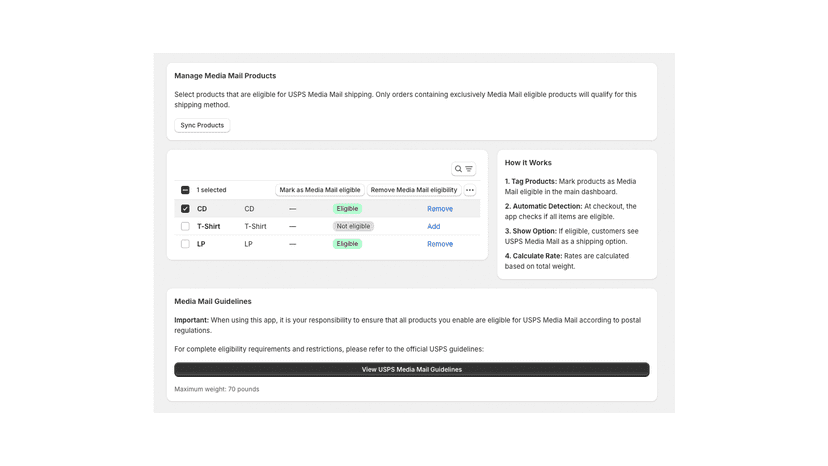Remove eligibility for the CD row
The width and height of the screenshot is (828, 466).
point(440,209)
